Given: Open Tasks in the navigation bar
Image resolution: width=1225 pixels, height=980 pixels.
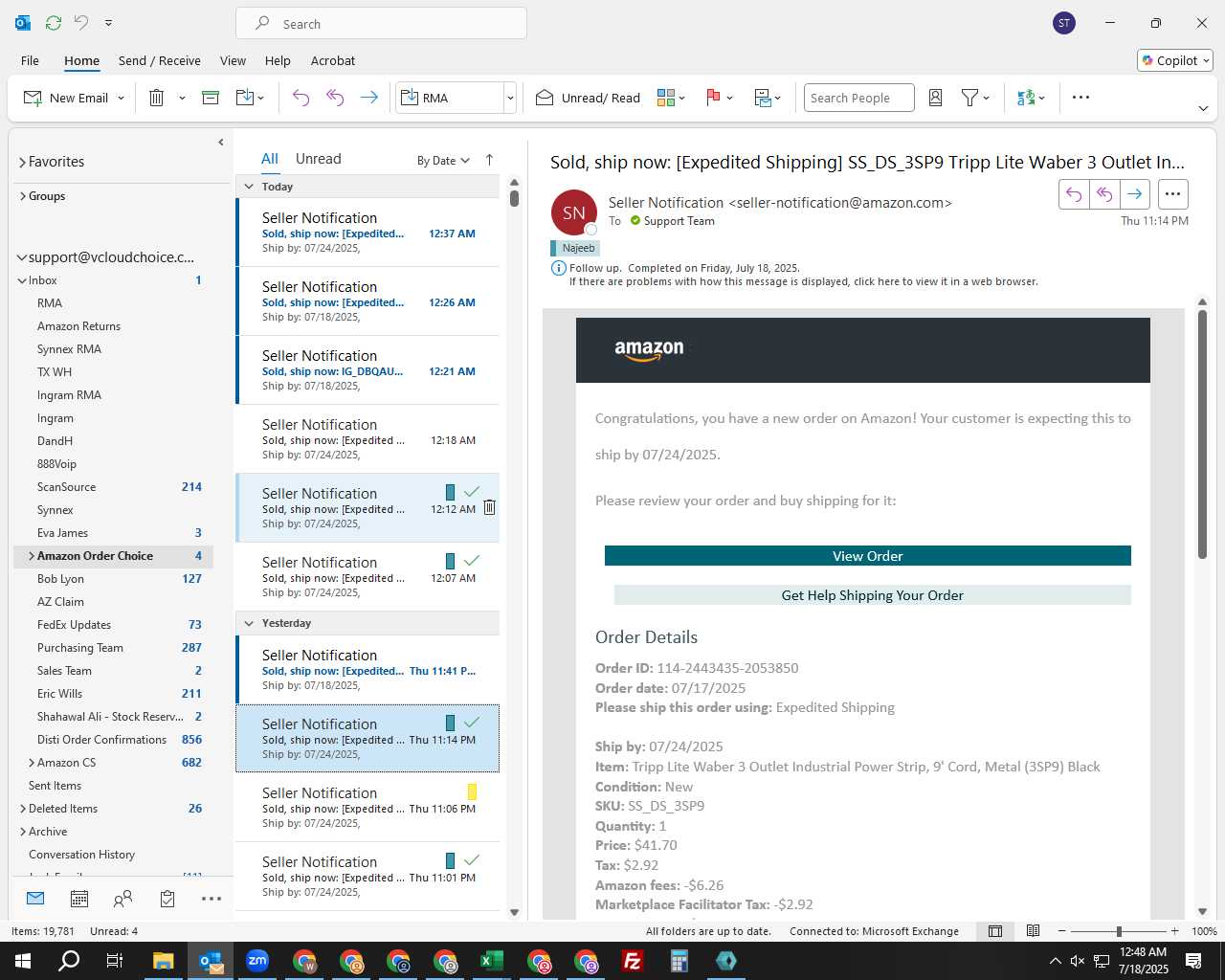Looking at the screenshot, I should point(167,899).
